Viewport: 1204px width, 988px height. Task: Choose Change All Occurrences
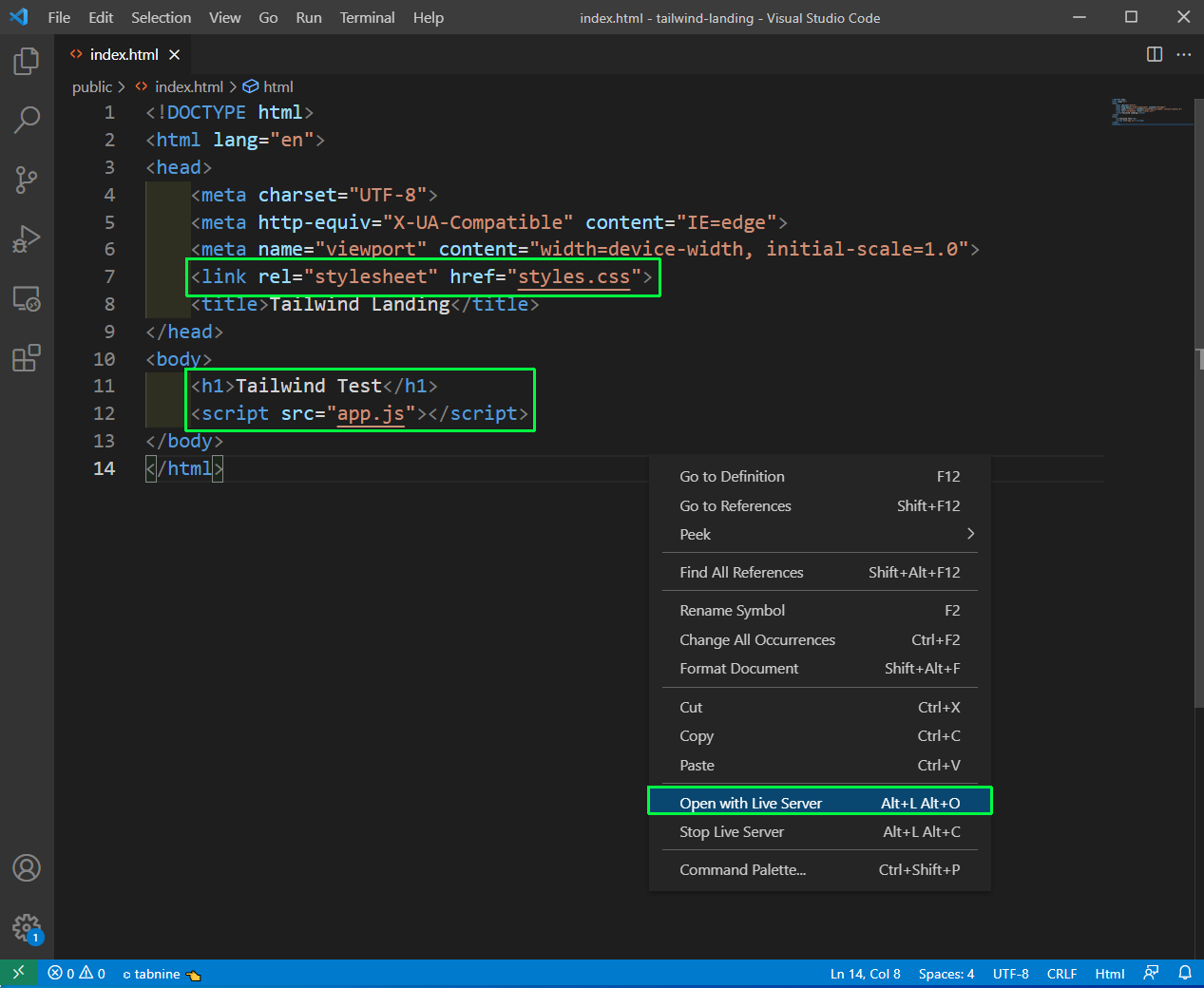pyautogui.click(x=819, y=639)
